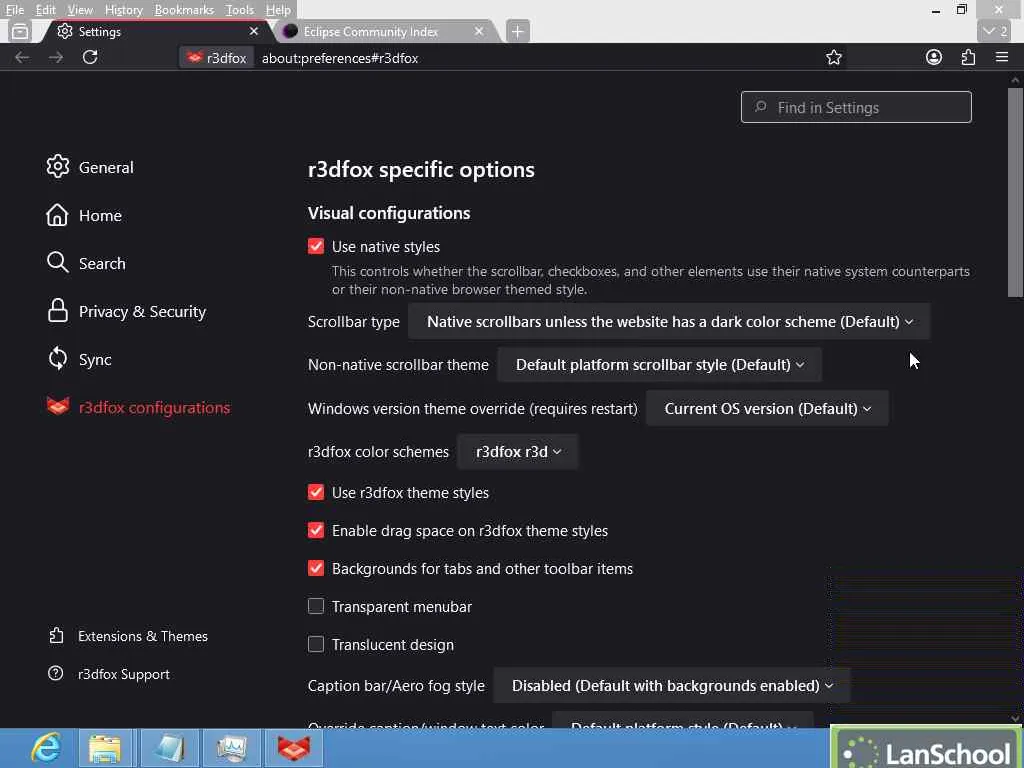The width and height of the screenshot is (1024, 768).
Task: Open the Edit menu
Action: [x=45, y=10]
